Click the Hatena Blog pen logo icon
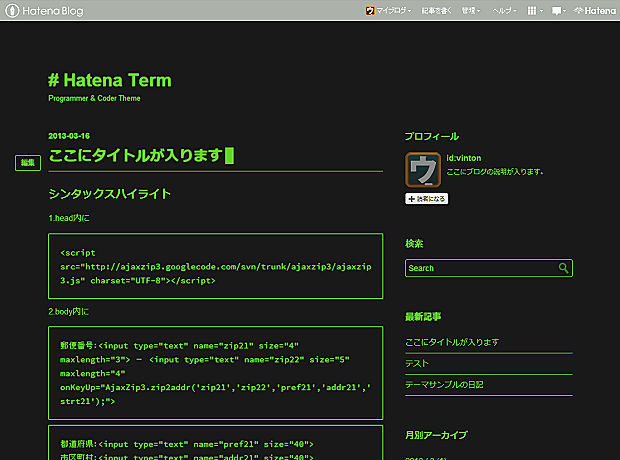 [12, 10]
